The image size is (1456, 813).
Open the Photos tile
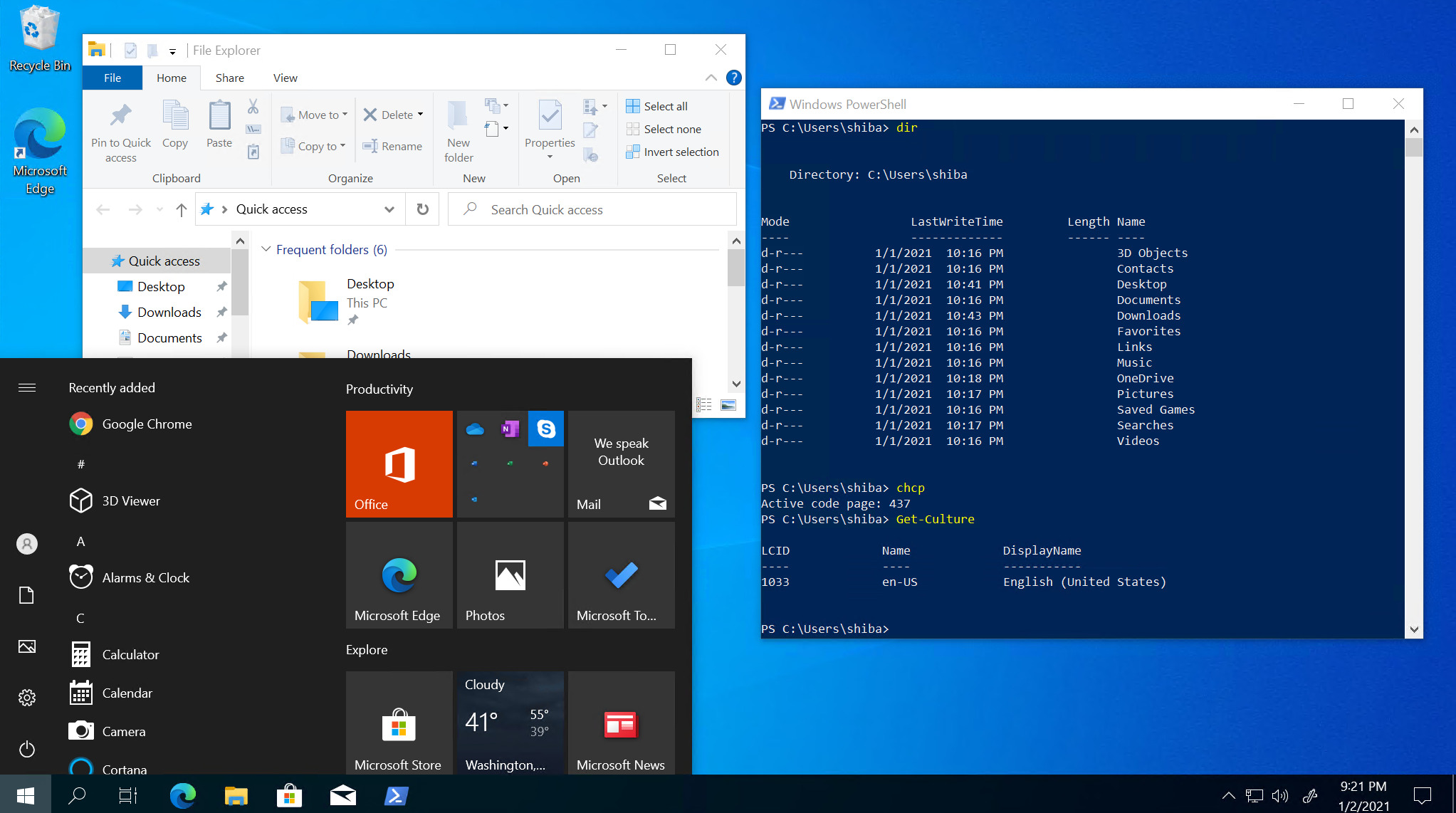[510, 575]
